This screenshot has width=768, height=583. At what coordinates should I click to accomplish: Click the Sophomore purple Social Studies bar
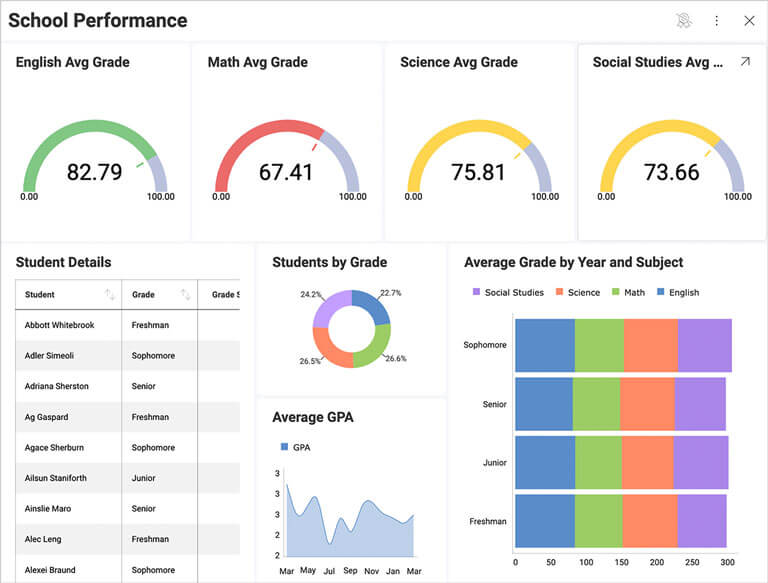point(704,345)
